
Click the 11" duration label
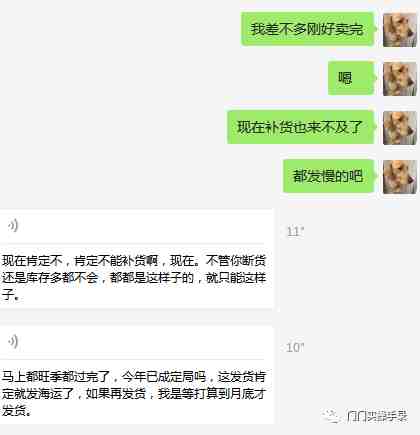pyautogui.click(x=295, y=232)
